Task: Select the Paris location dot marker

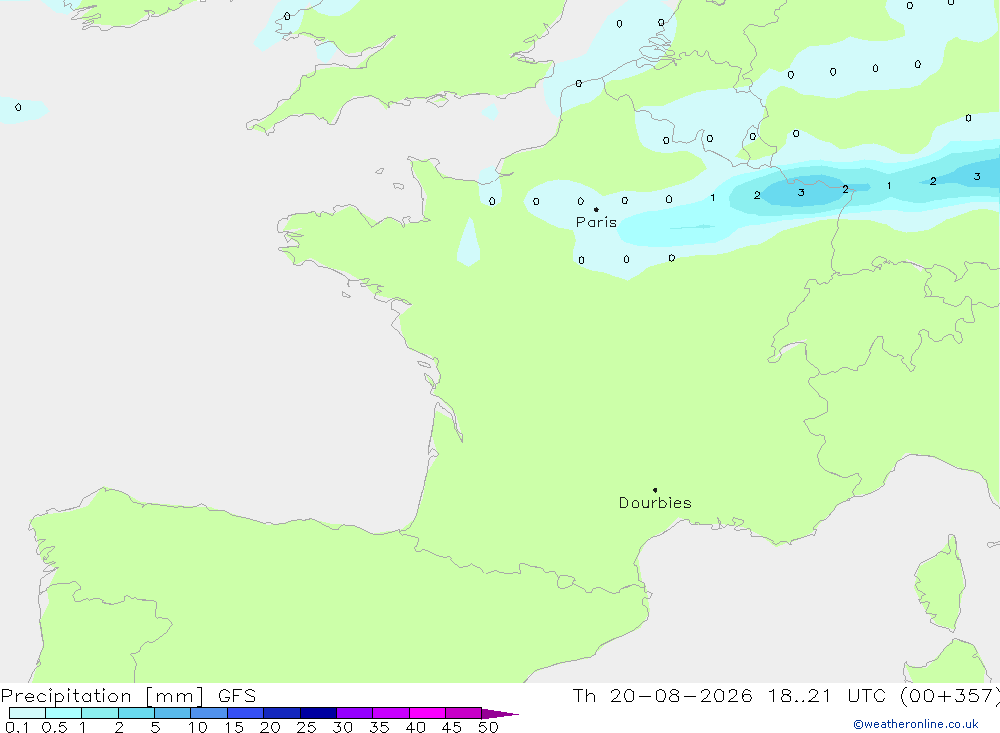Action: tap(596, 209)
